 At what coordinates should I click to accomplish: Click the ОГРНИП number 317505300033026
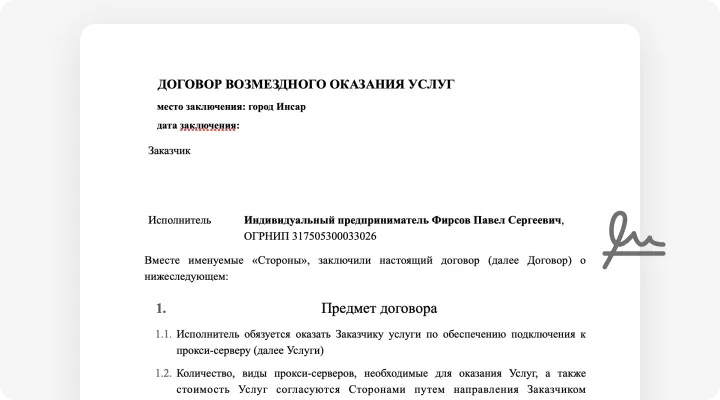tap(330, 237)
